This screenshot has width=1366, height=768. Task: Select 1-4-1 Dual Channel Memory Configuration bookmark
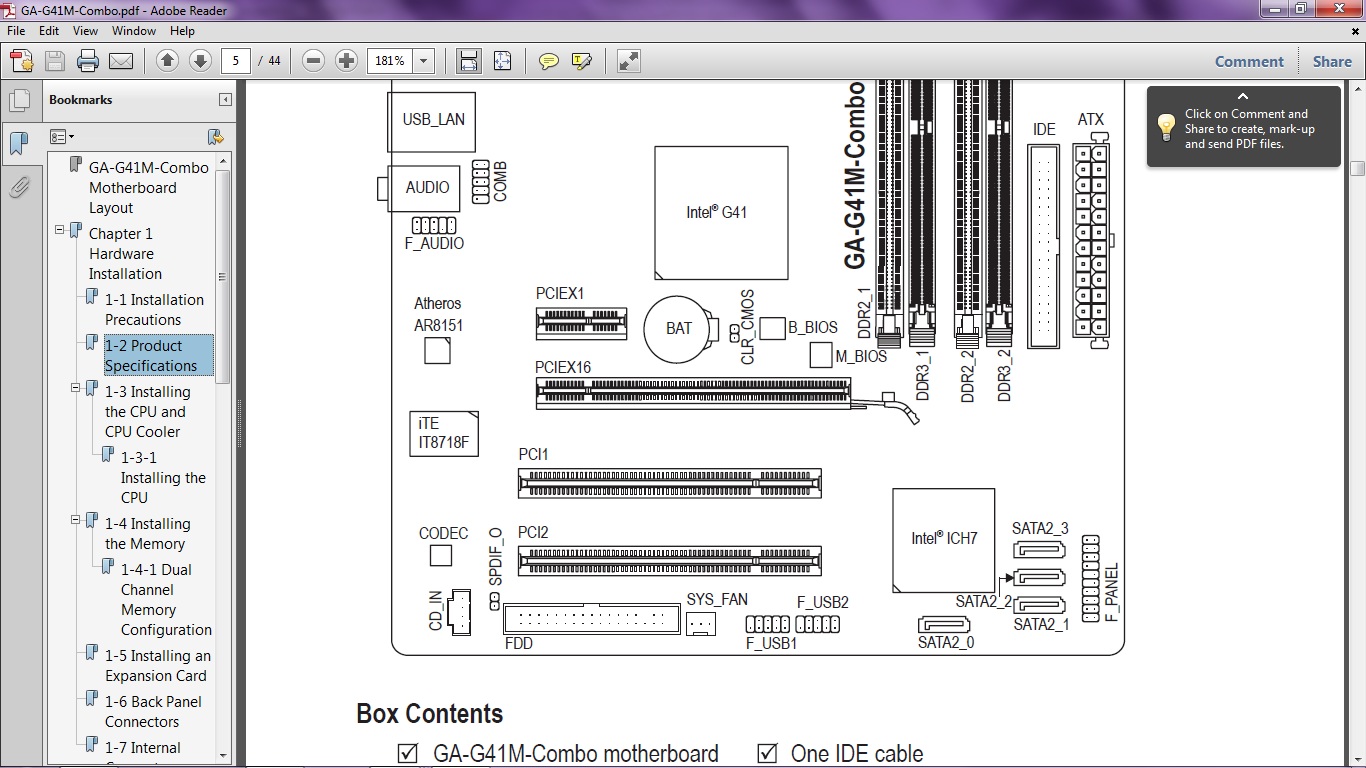(166, 600)
